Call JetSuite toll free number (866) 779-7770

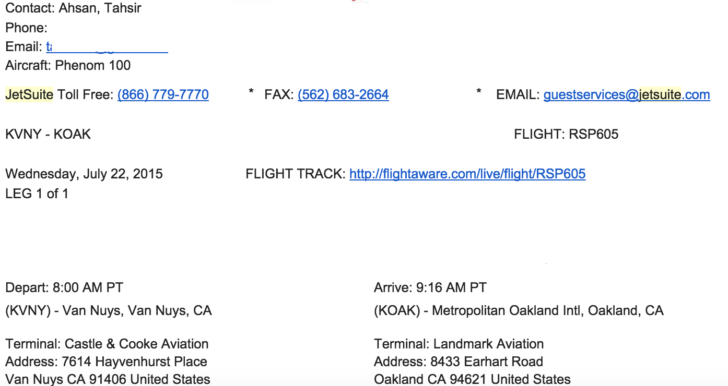tap(163, 95)
